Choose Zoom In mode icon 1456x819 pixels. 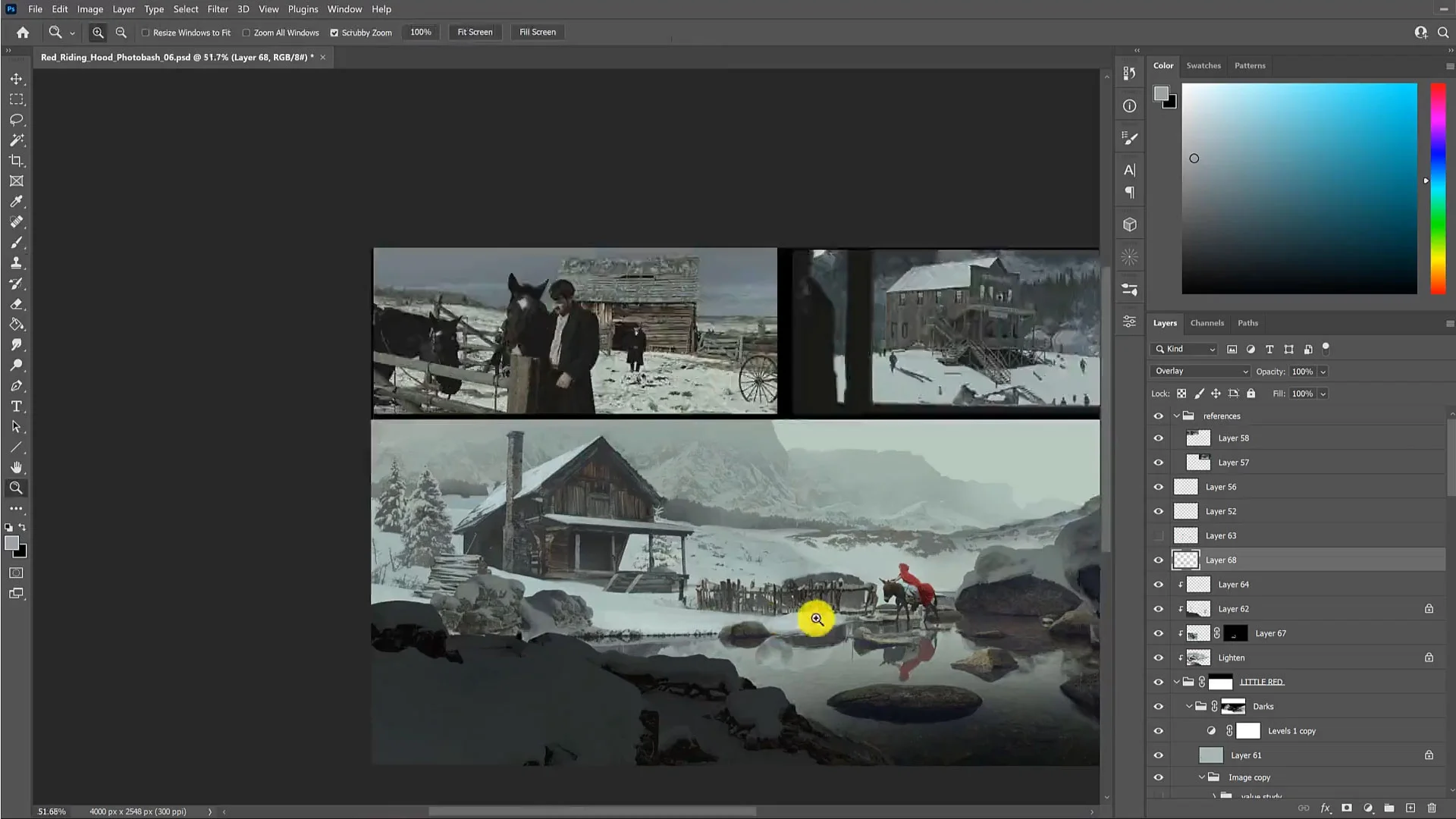(x=98, y=33)
